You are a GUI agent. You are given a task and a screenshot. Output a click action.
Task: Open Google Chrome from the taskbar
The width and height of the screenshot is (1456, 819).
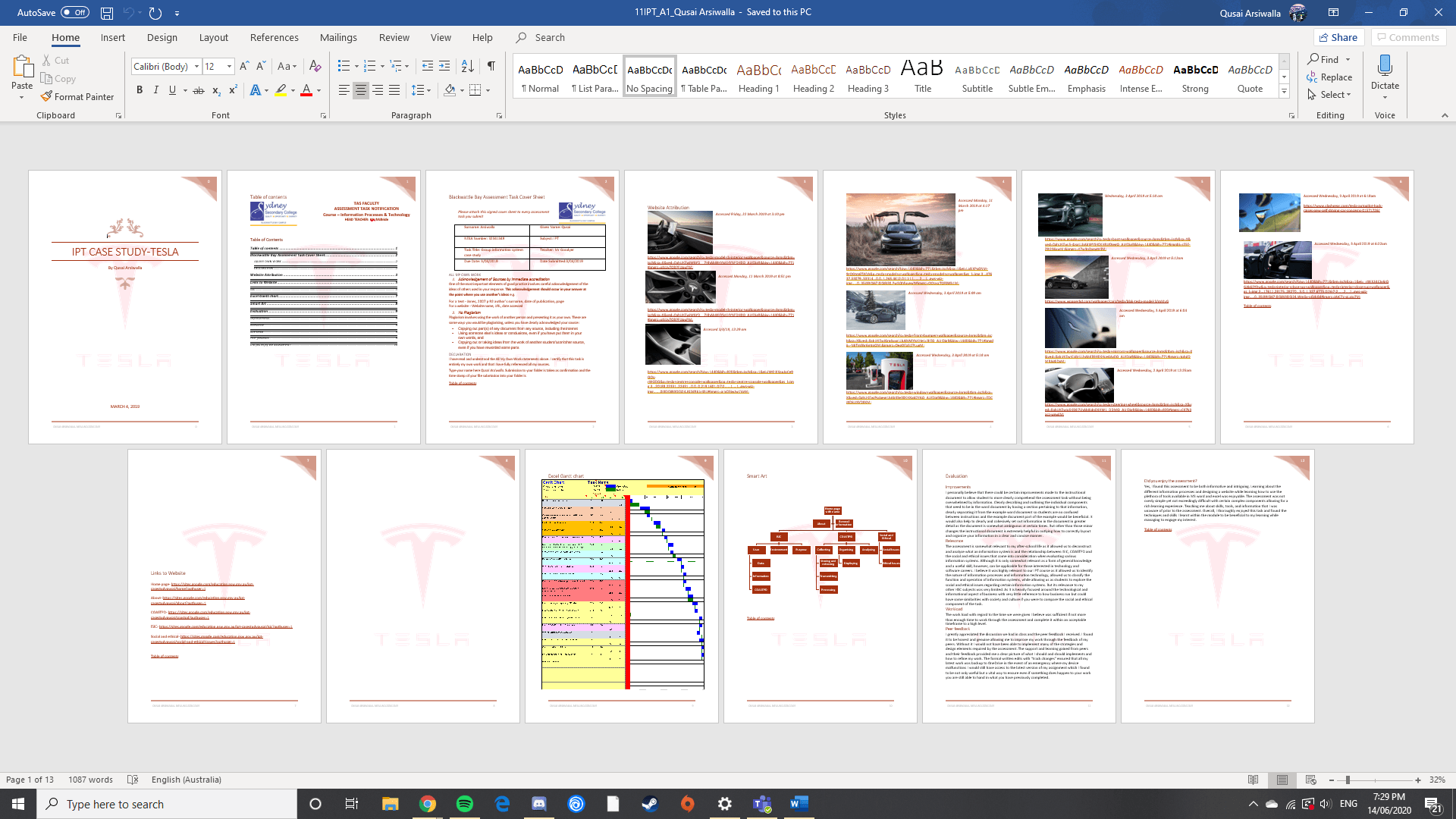pyautogui.click(x=428, y=804)
